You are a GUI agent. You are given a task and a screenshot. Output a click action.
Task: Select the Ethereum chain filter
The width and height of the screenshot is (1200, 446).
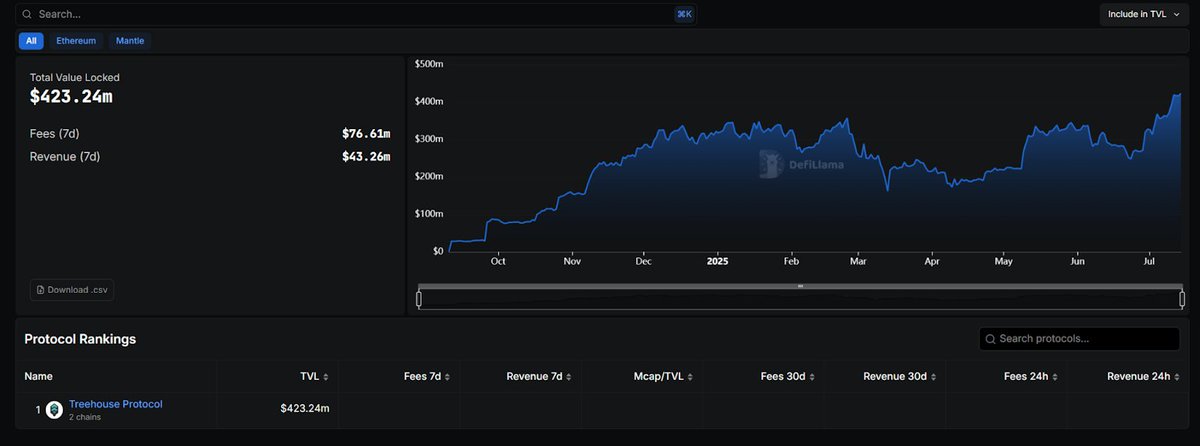(77, 41)
